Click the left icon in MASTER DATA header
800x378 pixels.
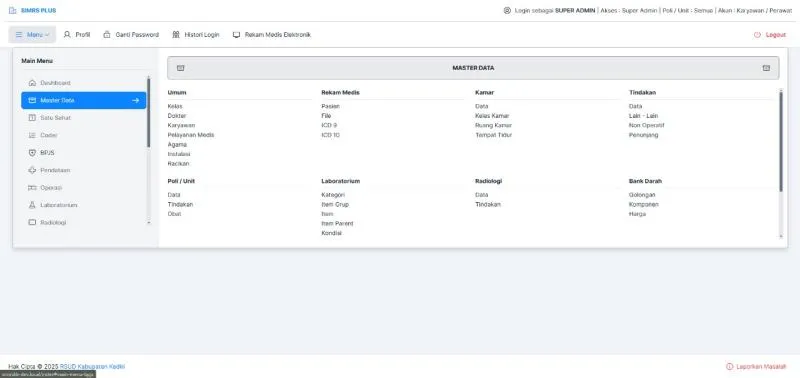tap(180, 68)
